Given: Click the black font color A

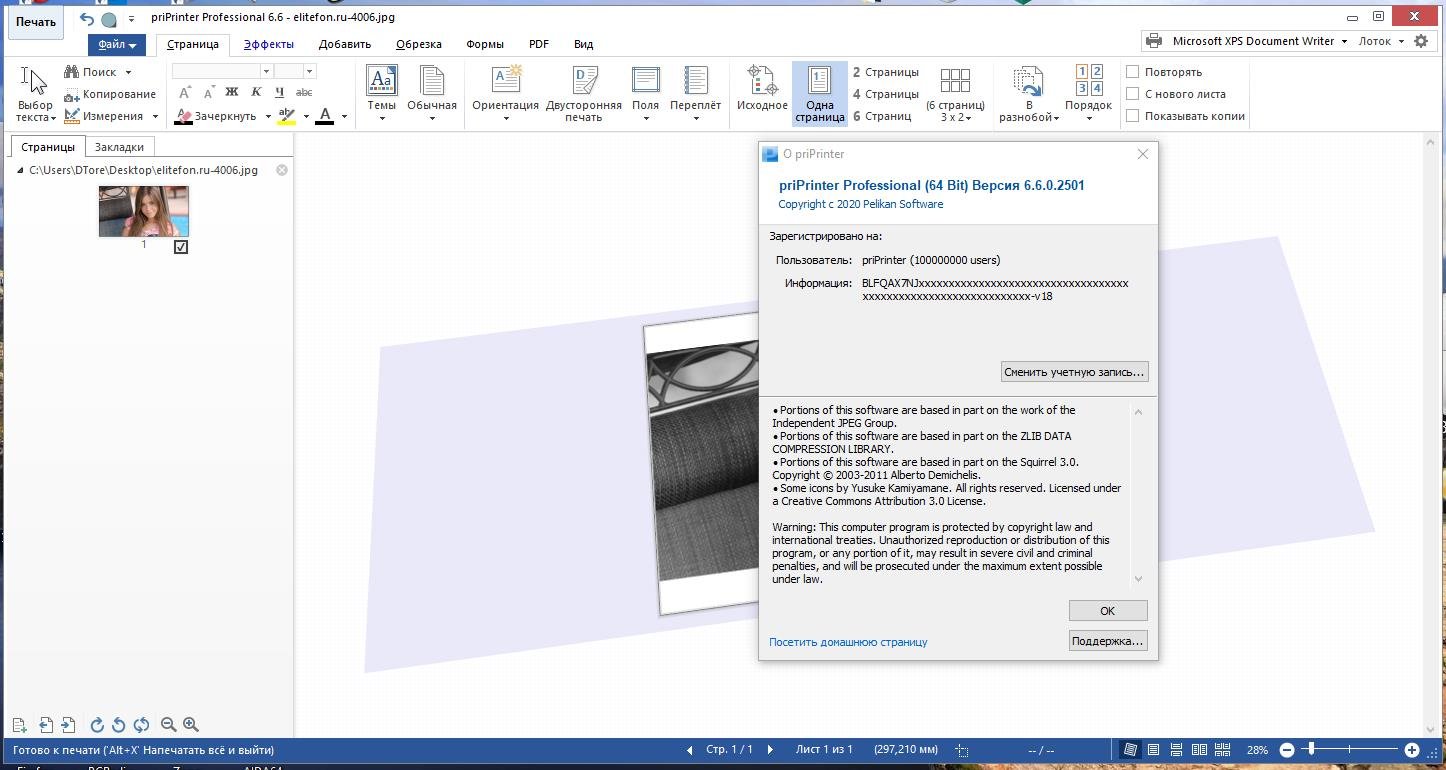Looking at the screenshot, I should click(x=325, y=116).
